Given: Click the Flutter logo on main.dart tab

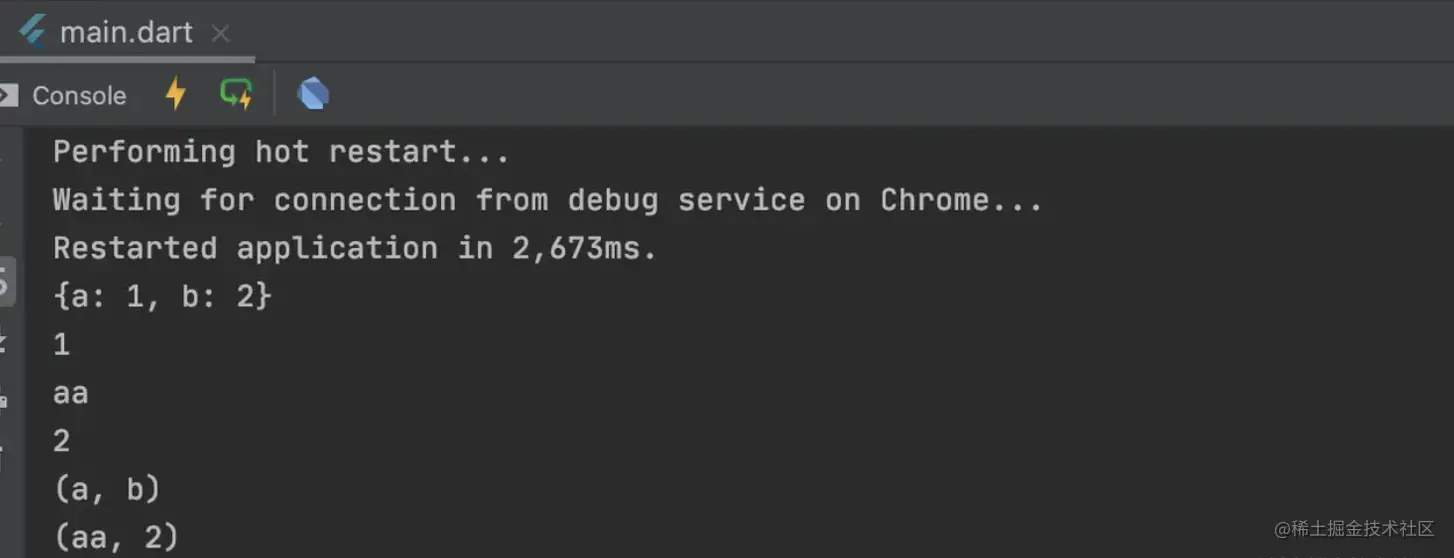Looking at the screenshot, I should click(33, 32).
